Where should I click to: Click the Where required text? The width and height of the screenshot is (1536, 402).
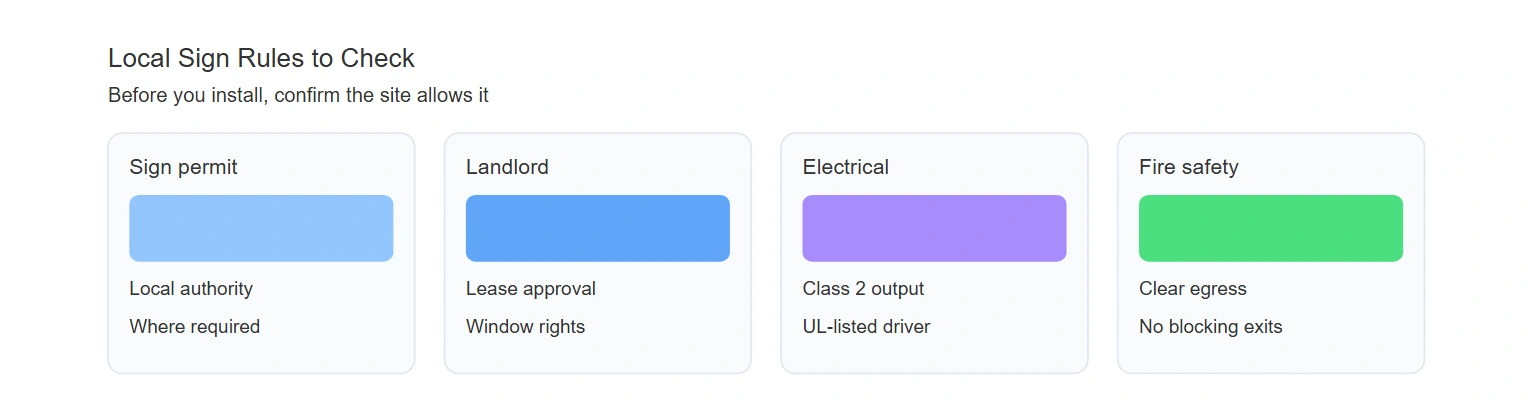point(195,327)
